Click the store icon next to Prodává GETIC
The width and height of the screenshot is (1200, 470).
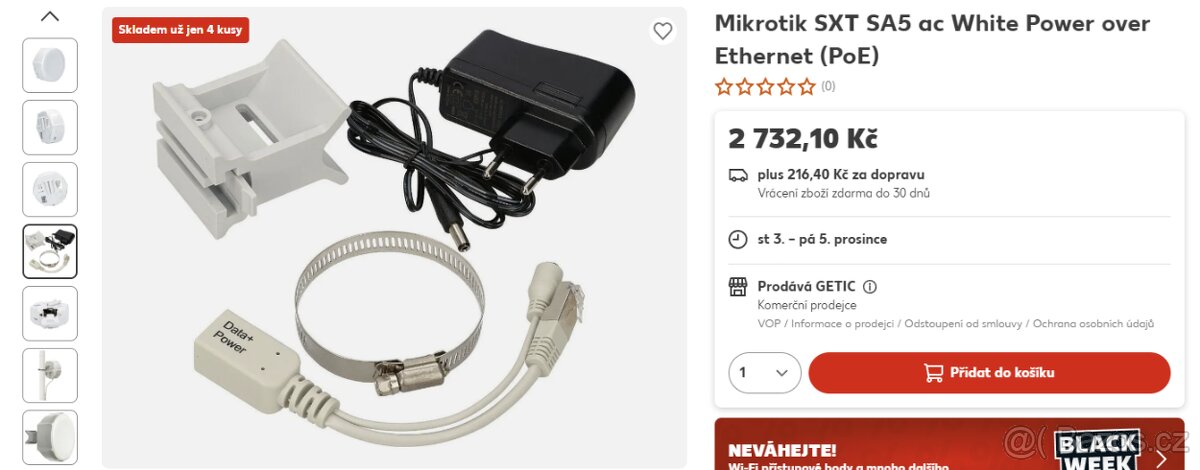(738, 287)
